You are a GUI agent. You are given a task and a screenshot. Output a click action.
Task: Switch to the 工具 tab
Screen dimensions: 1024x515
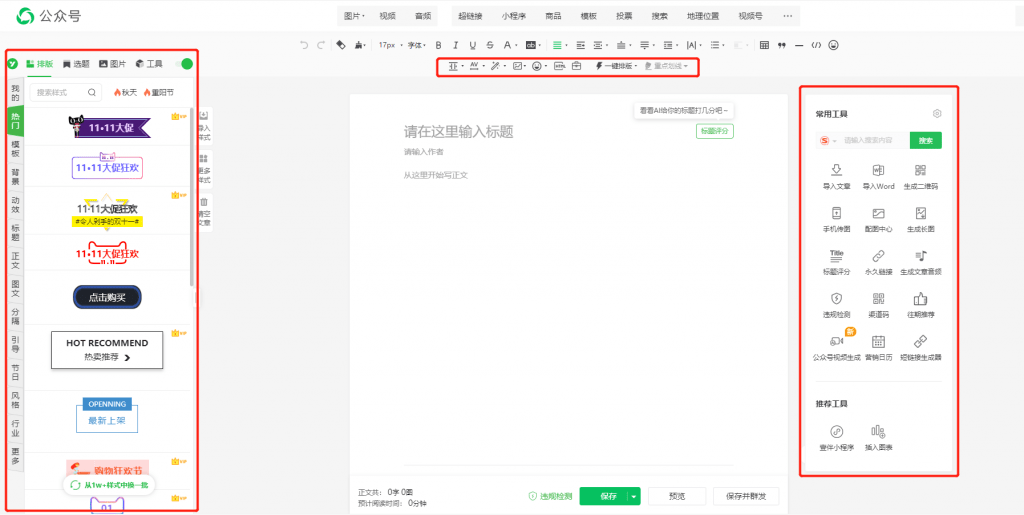point(149,64)
